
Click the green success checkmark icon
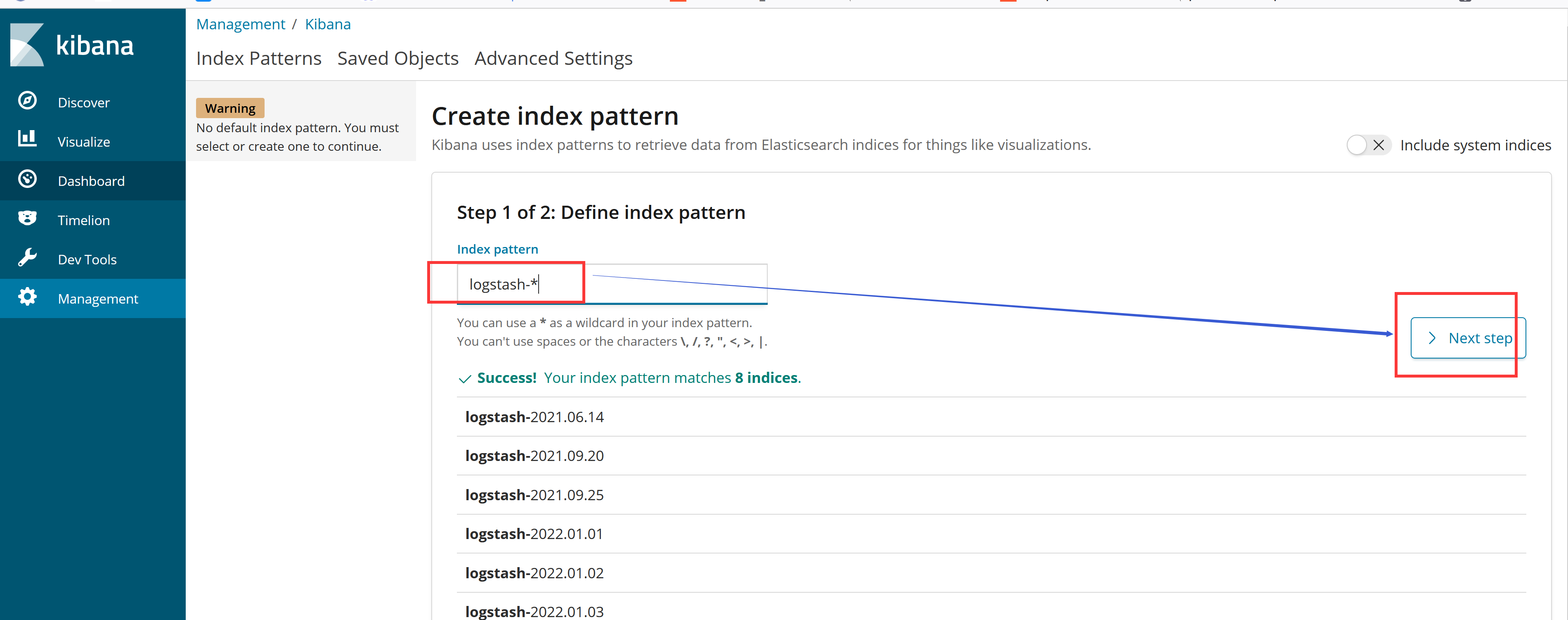(x=464, y=379)
